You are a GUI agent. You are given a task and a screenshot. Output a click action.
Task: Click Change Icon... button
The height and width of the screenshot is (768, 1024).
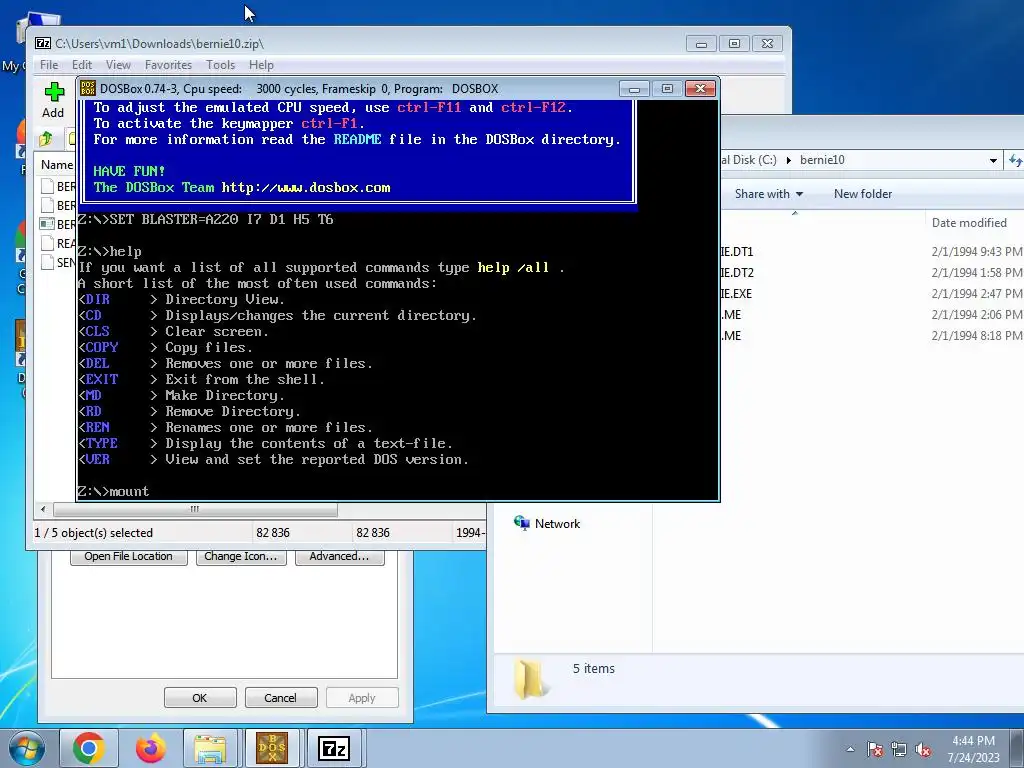(x=241, y=556)
